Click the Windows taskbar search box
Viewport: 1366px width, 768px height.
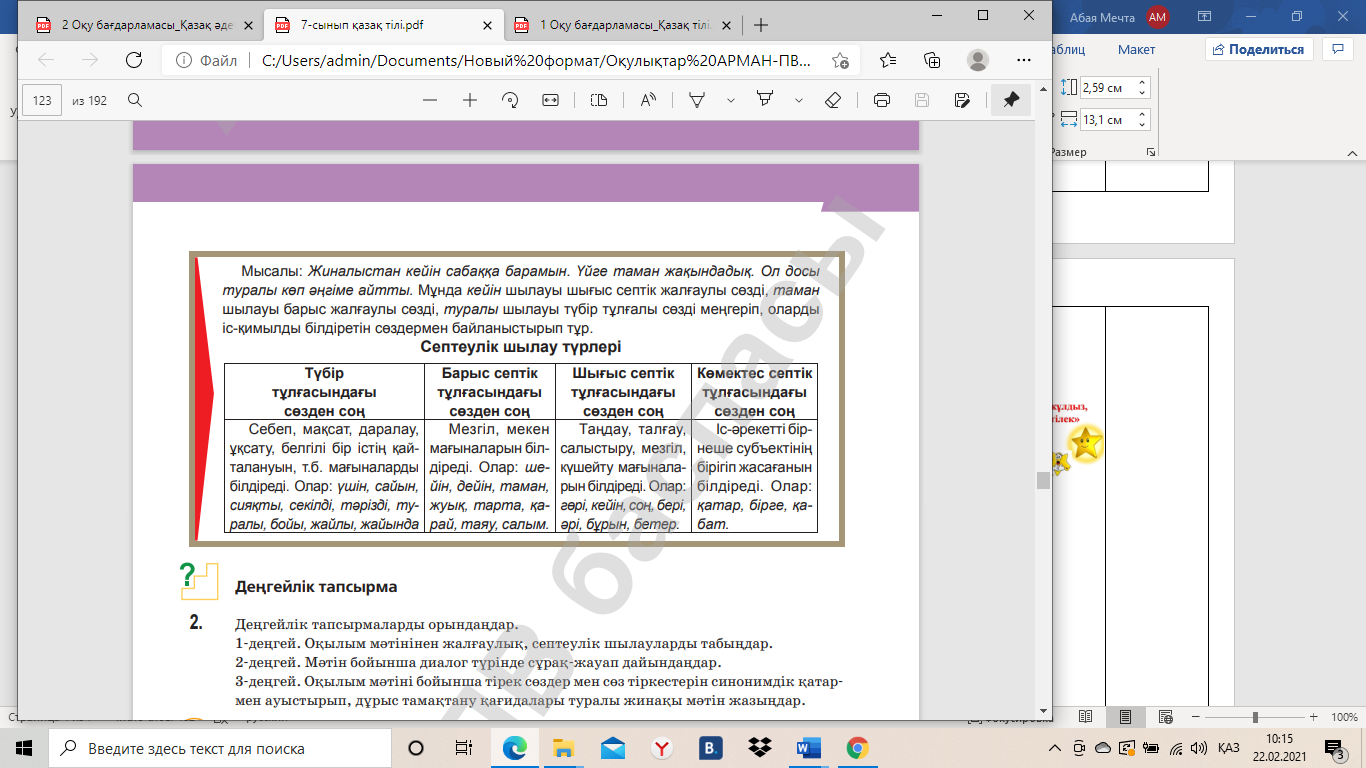pos(219,748)
